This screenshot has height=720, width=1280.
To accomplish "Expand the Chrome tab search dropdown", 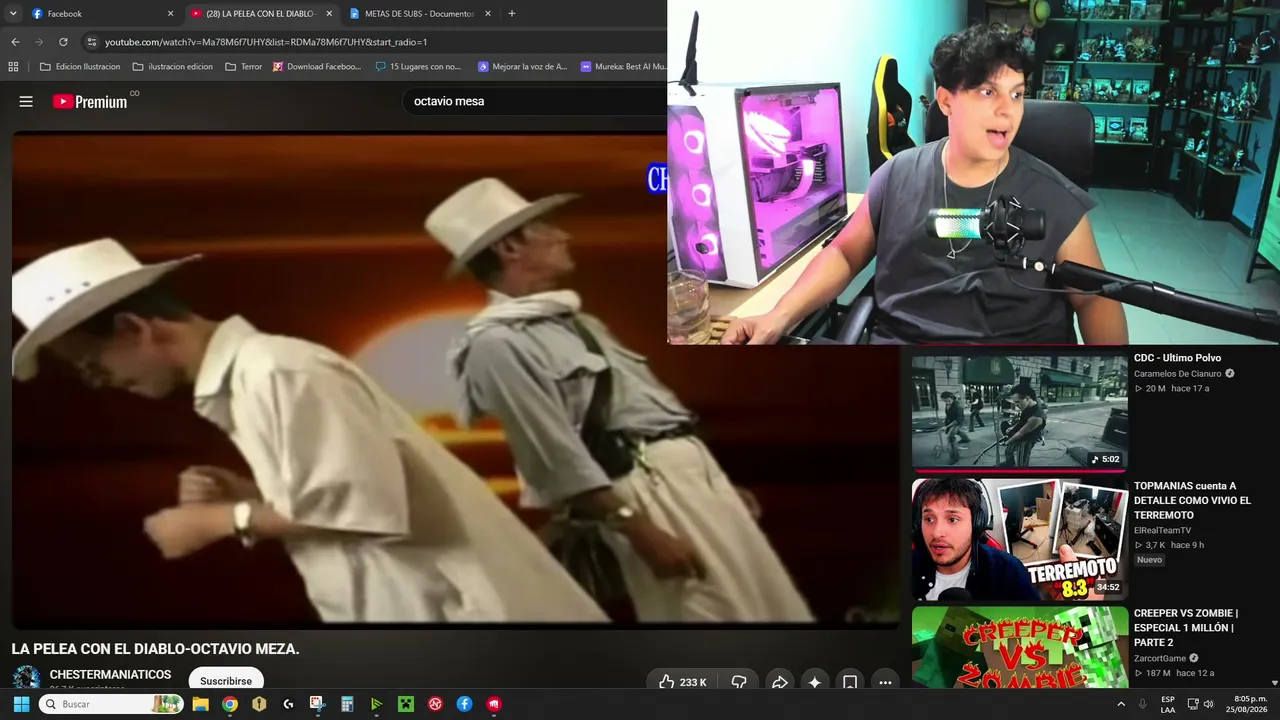I will 13,14.
